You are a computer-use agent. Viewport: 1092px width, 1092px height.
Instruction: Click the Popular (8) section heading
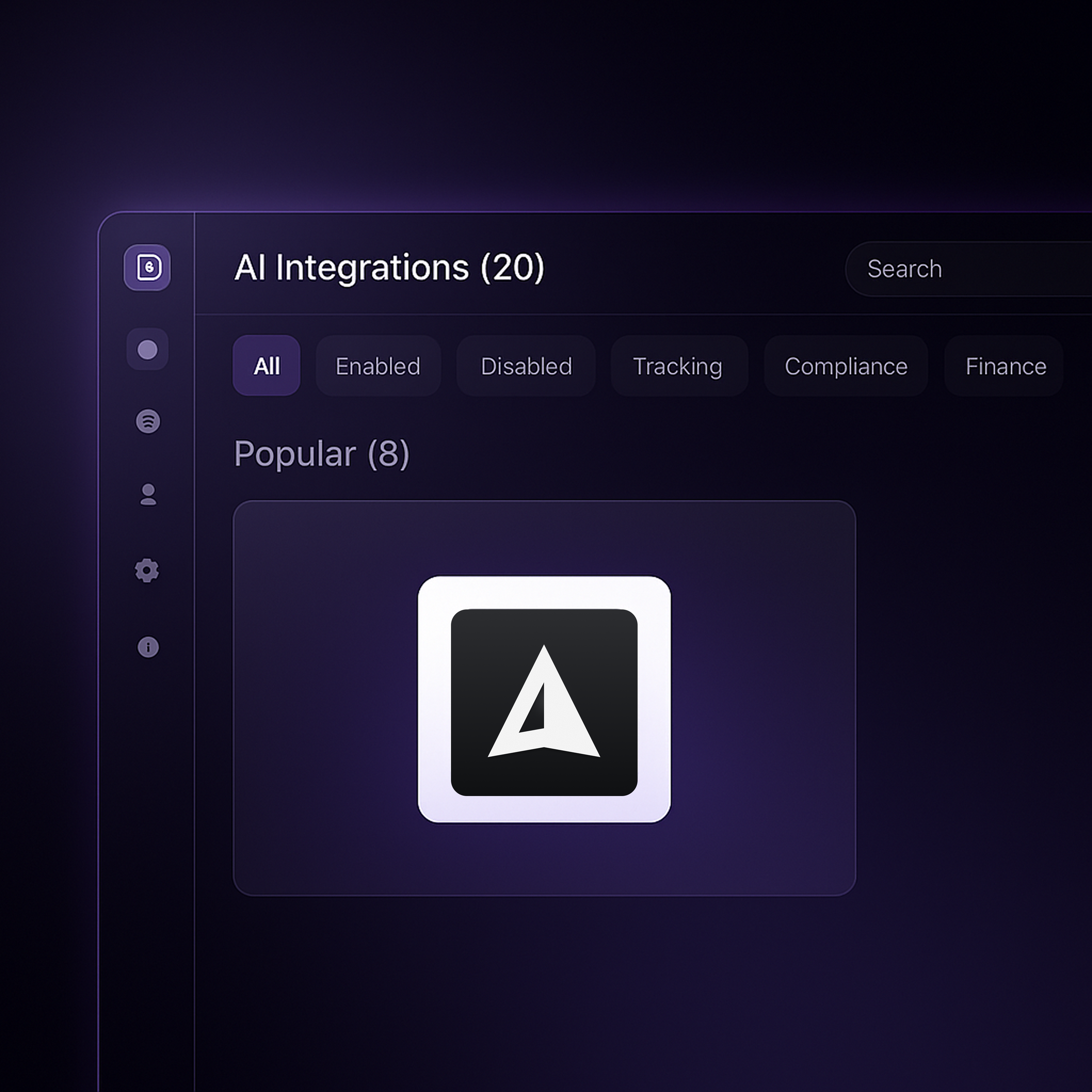click(321, 454)
